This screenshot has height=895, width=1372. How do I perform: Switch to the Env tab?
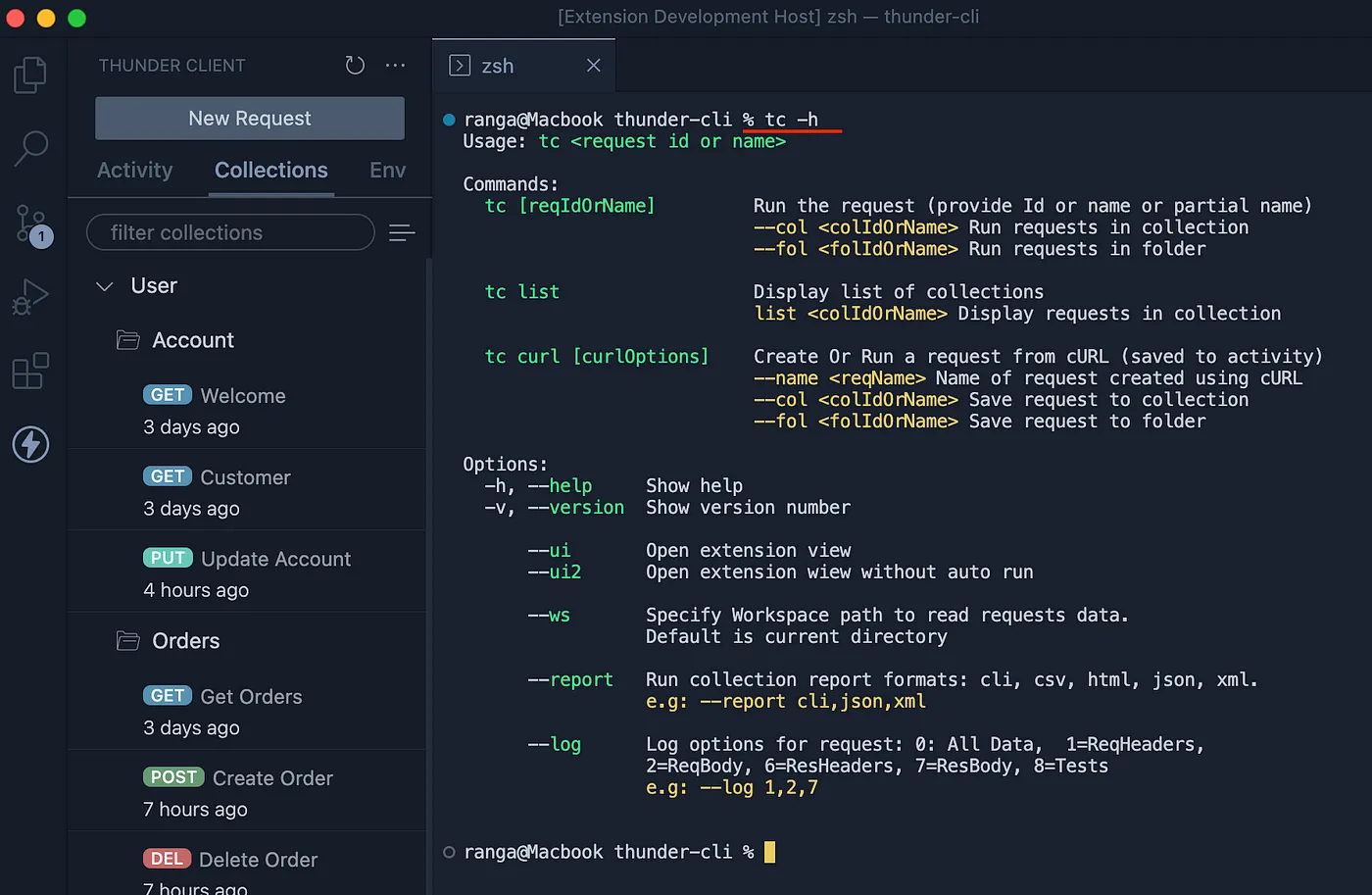(387, 171)
